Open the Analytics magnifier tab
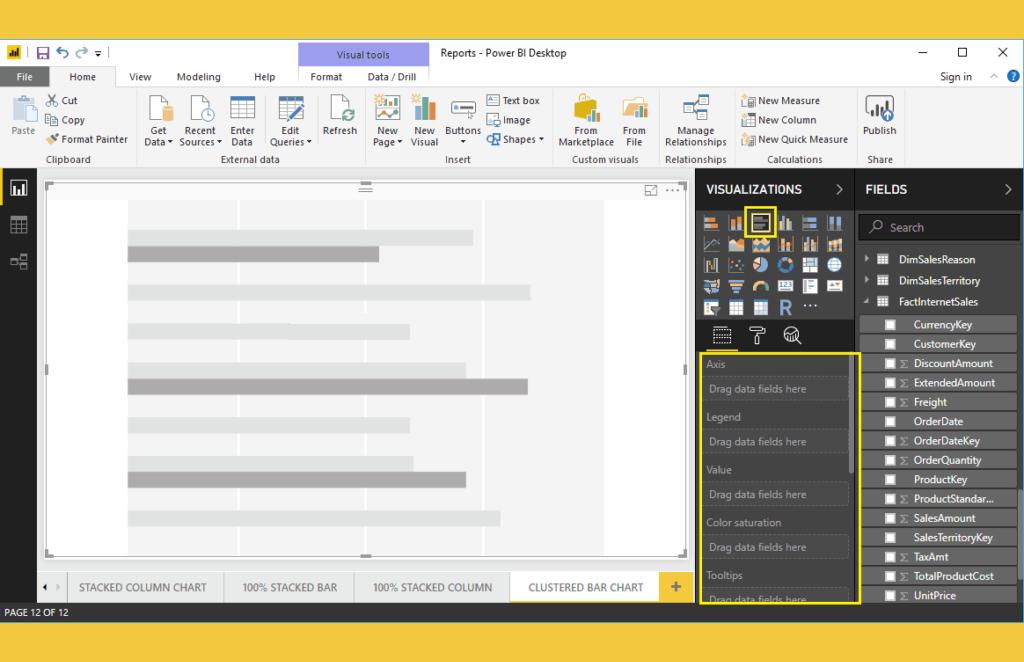1024x662 pixels. coord(791,335)
